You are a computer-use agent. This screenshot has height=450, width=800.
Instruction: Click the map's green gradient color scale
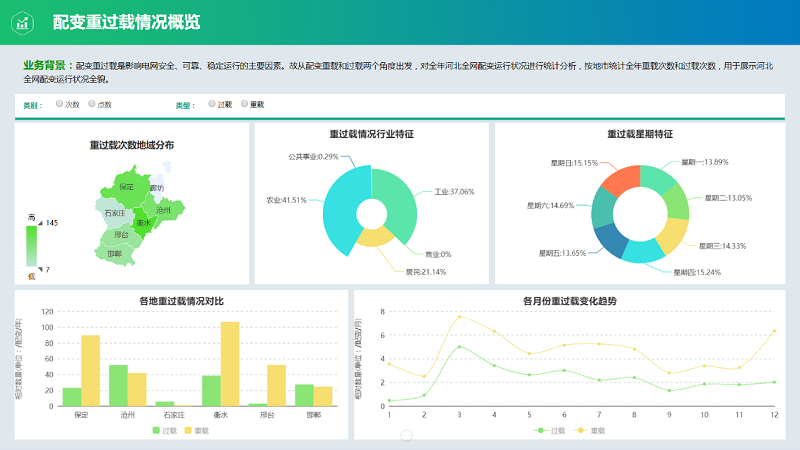(31, 245)
